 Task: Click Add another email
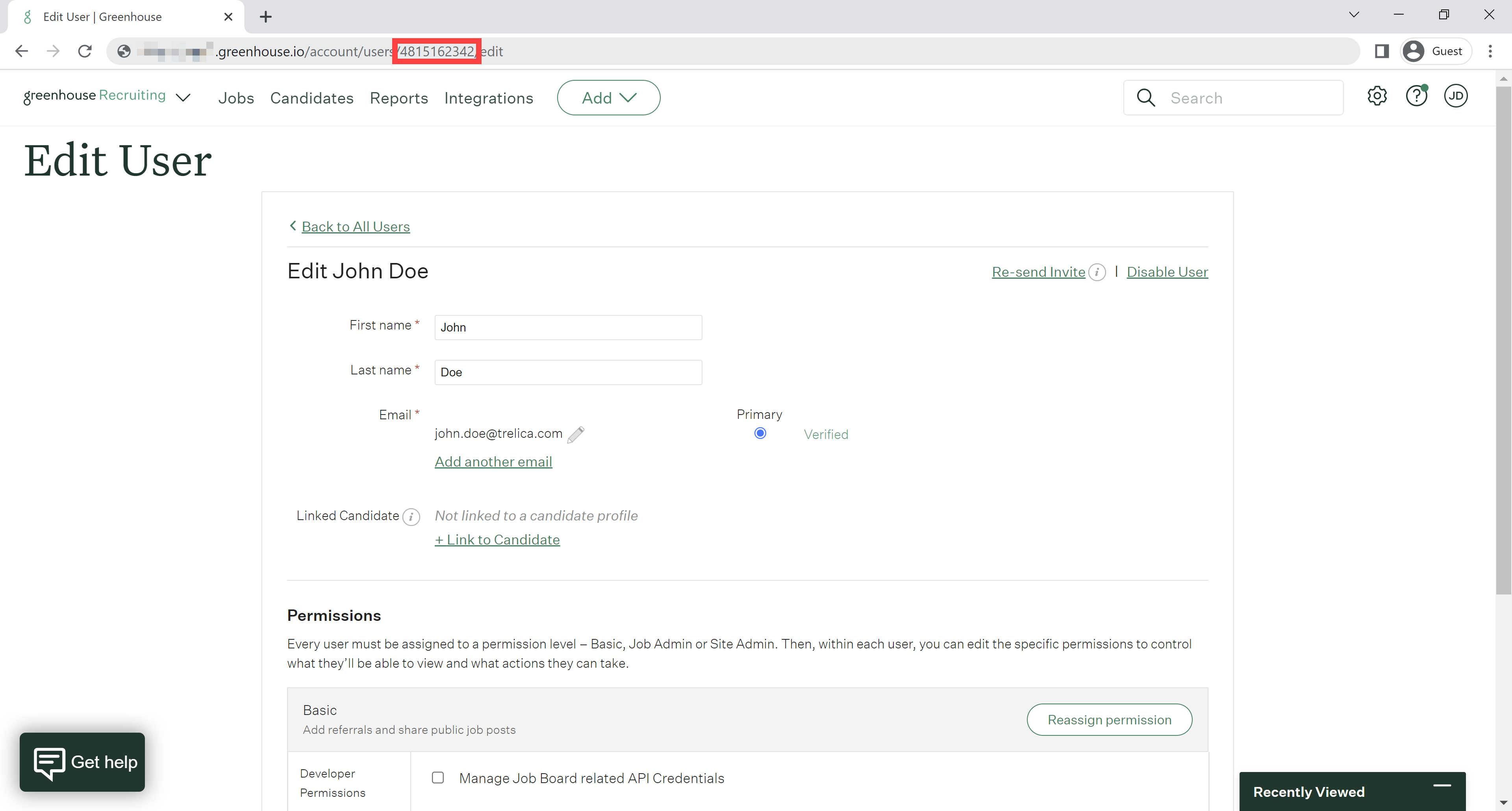(493, 462)
